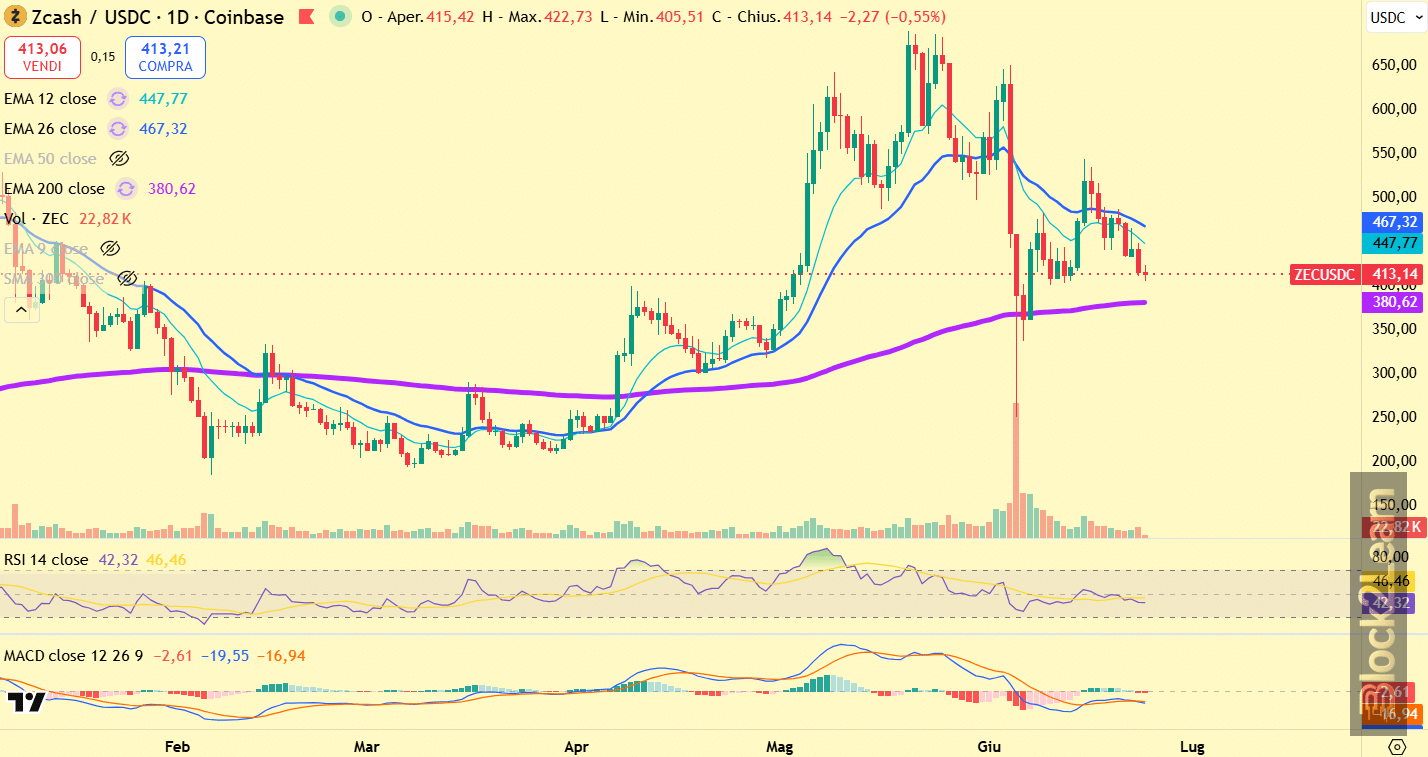
Task: Click the blue 467,32 price axis label
Action: pyautogui.click(x=1394, y=222)
